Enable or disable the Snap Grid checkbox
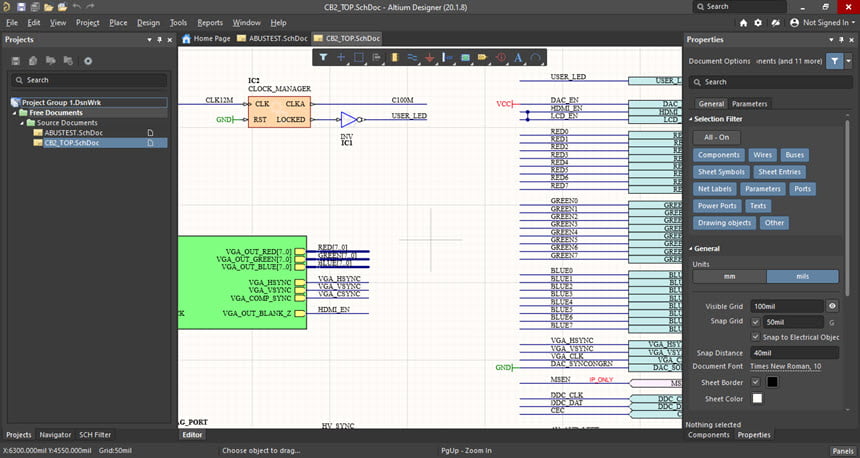 [755, 322]
